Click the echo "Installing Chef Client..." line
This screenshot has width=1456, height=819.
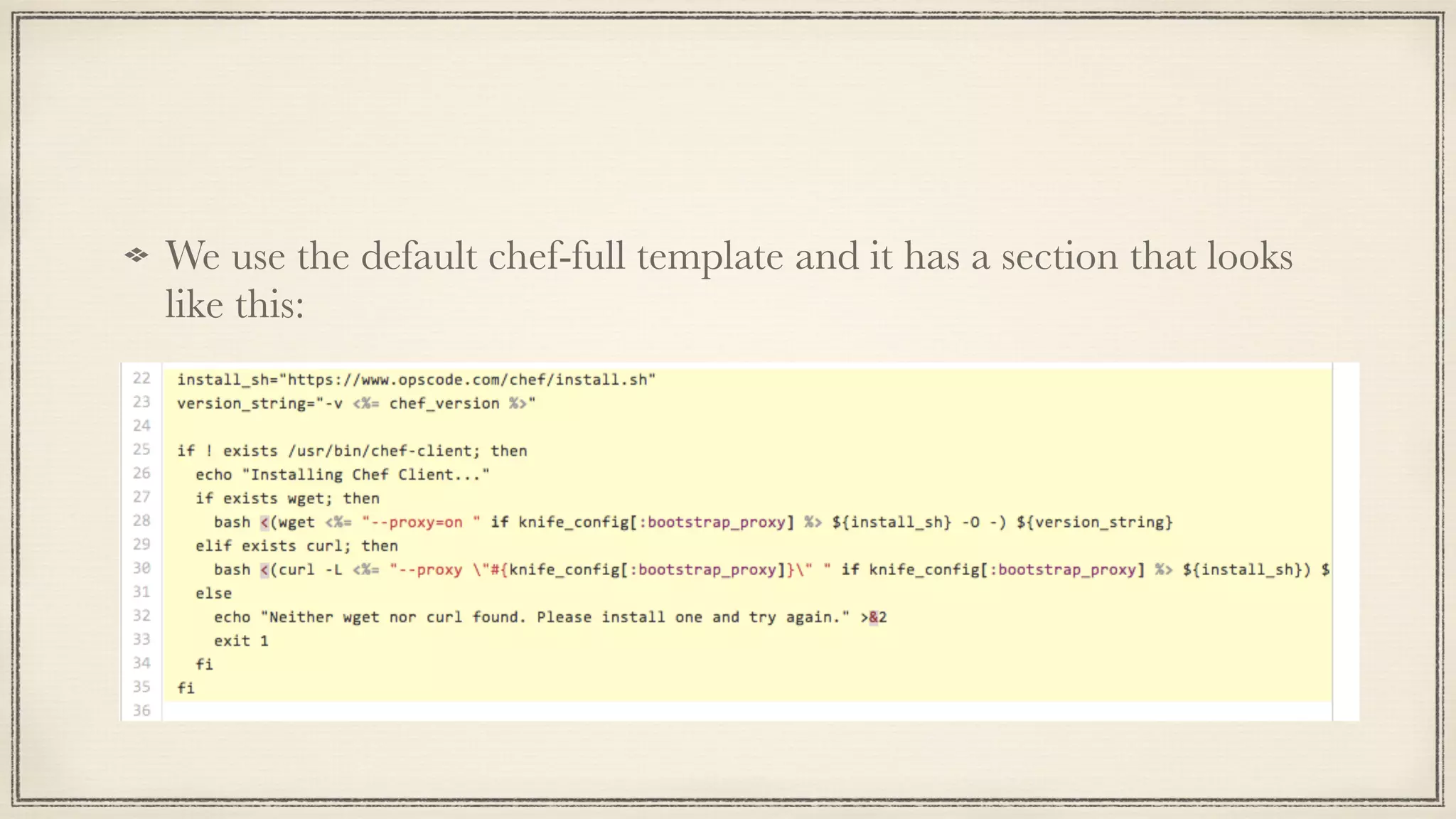tap(343, 474)
